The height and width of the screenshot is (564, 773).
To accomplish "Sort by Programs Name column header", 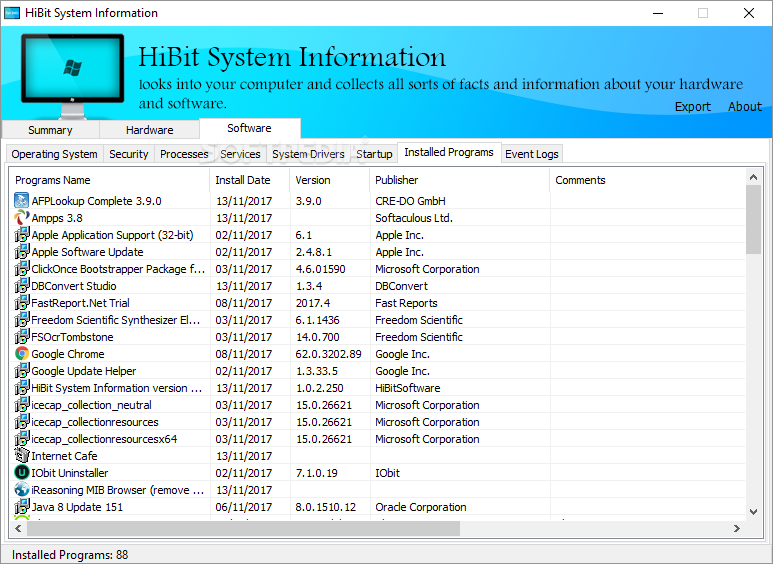I will pyautogui.click(x=110, y=180).
